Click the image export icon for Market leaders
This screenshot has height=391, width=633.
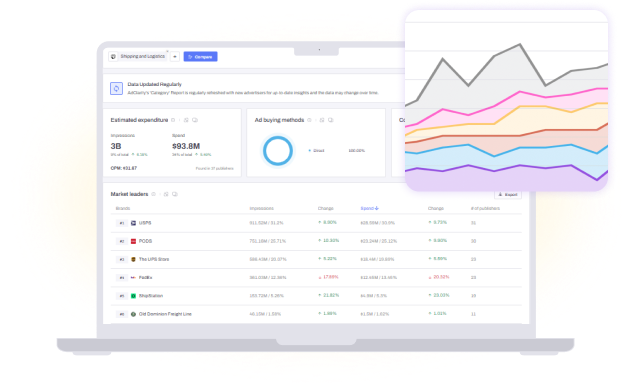(x=166, y=194)
